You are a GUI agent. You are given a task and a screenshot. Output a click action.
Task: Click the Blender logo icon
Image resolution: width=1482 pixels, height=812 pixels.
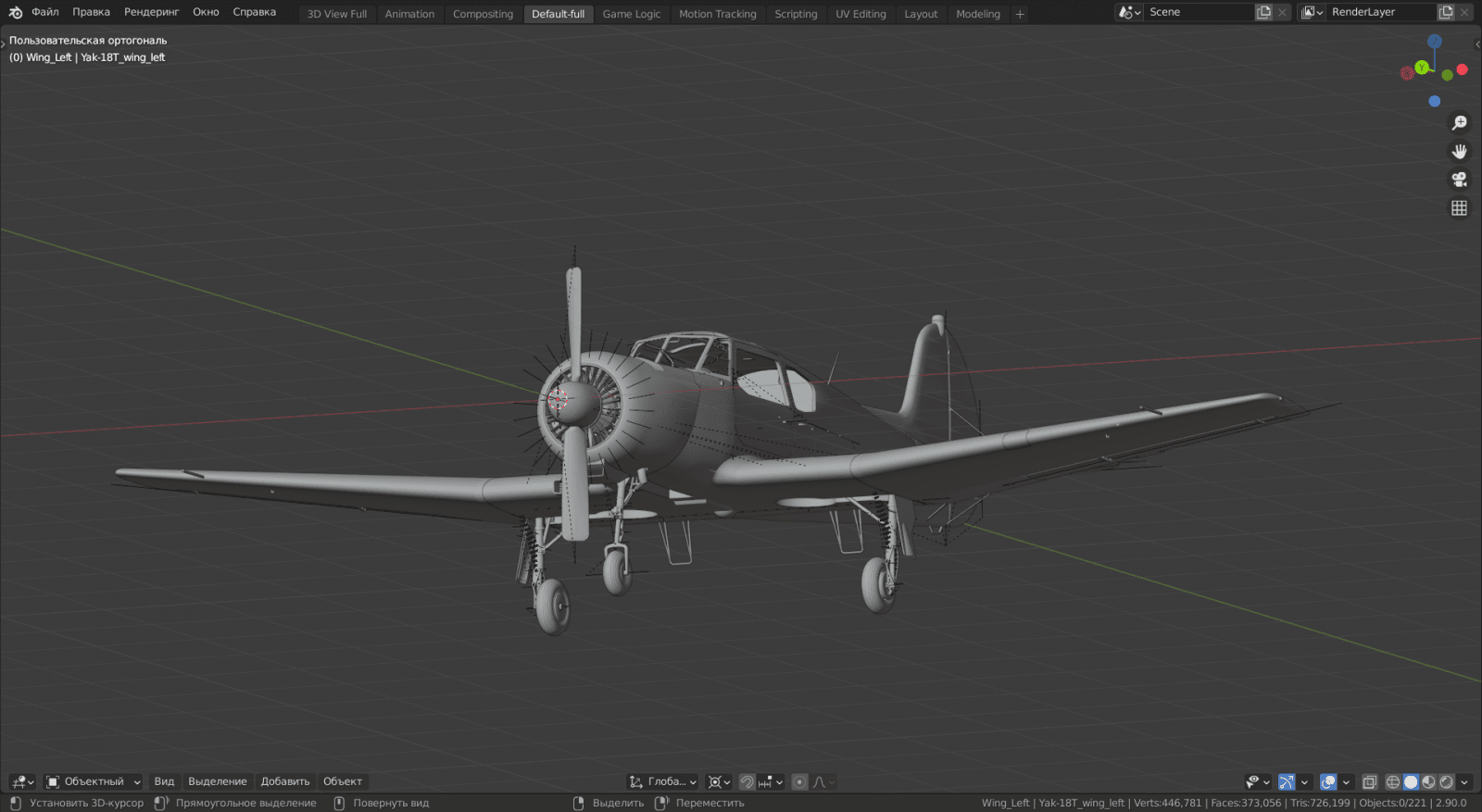click(x=16, y=13)
